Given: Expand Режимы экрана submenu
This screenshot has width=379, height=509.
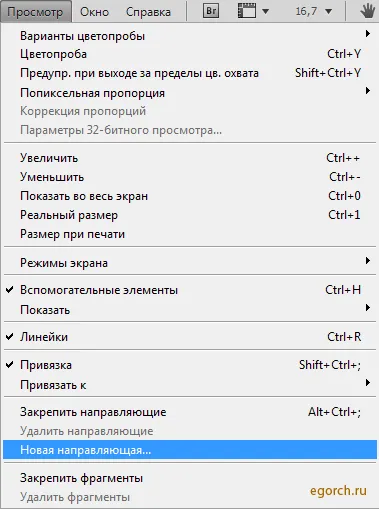Looking at the screenshot, I should click(190, 263).
